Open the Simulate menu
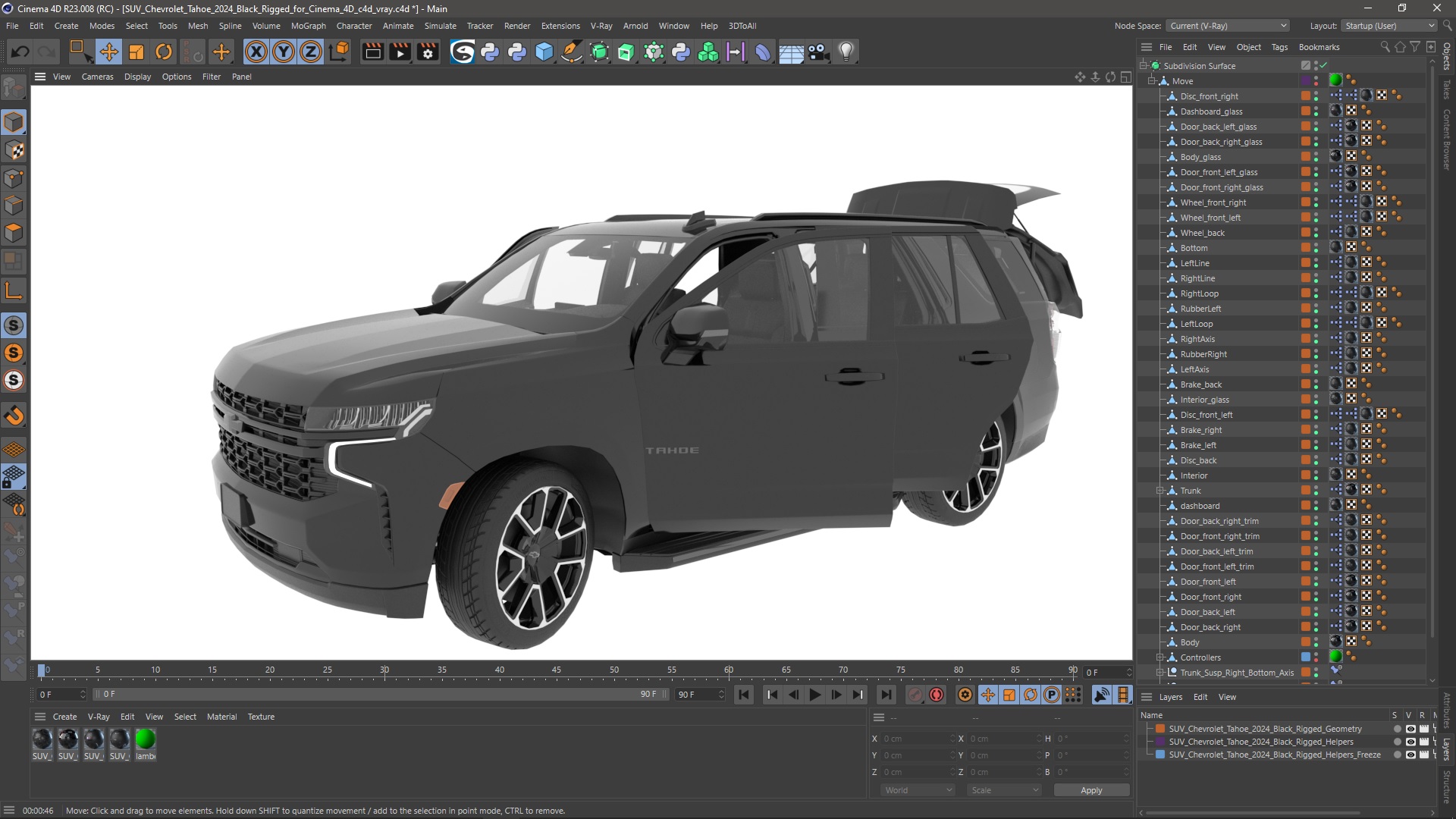1456x819 pixels. 440,26
